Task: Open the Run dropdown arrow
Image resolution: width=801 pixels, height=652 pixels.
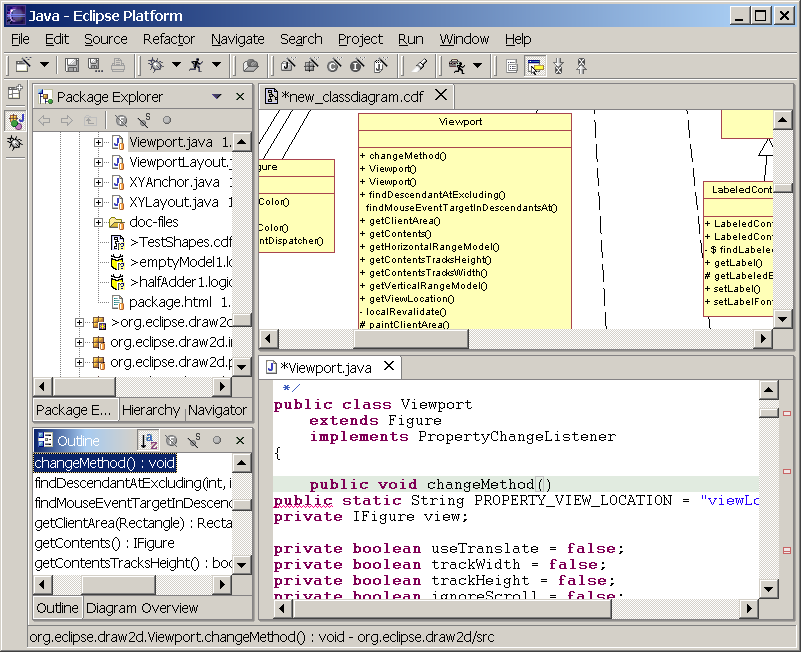Action: (x=217, y=64)
